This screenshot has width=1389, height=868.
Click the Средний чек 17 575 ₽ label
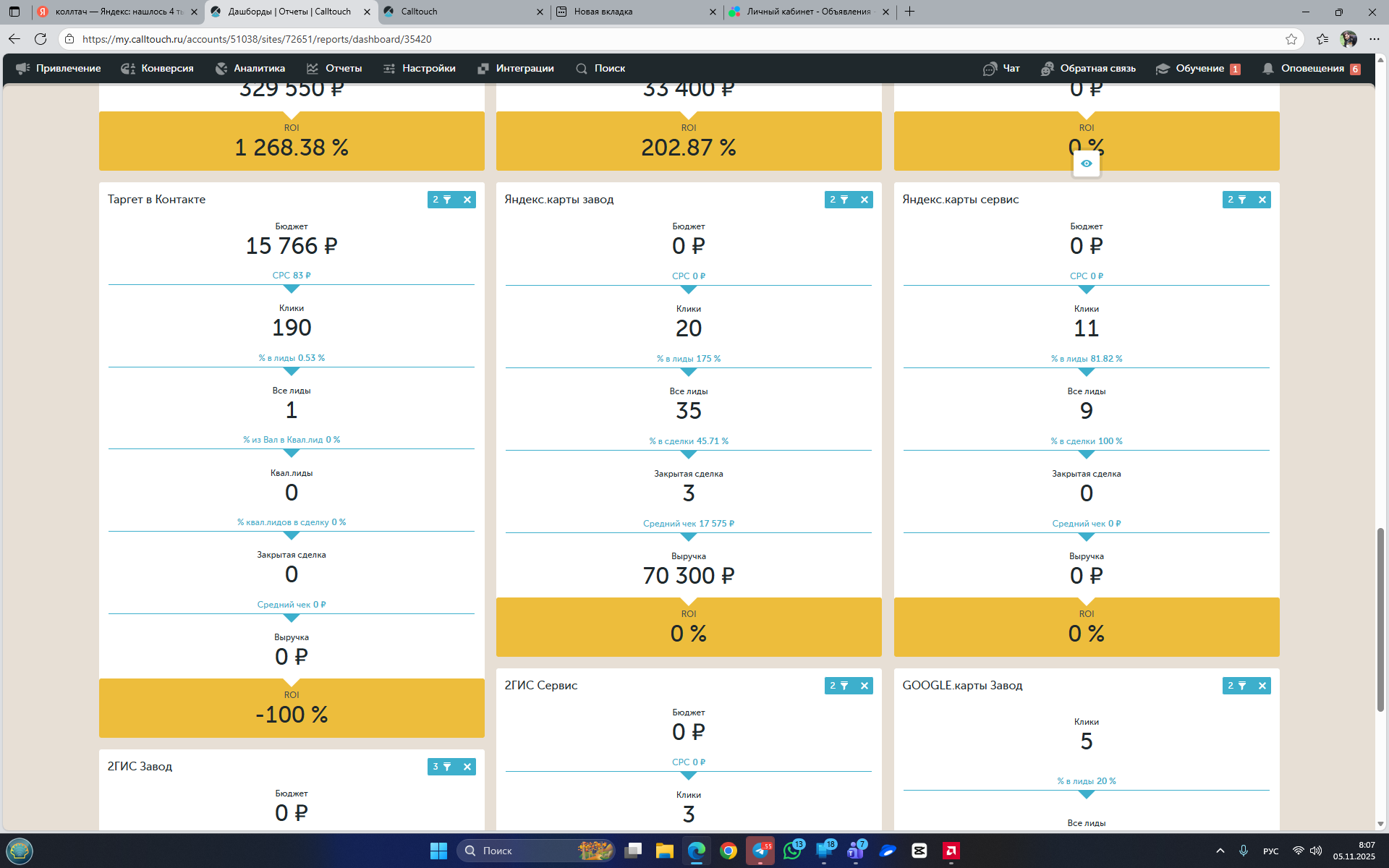[689, 524]
